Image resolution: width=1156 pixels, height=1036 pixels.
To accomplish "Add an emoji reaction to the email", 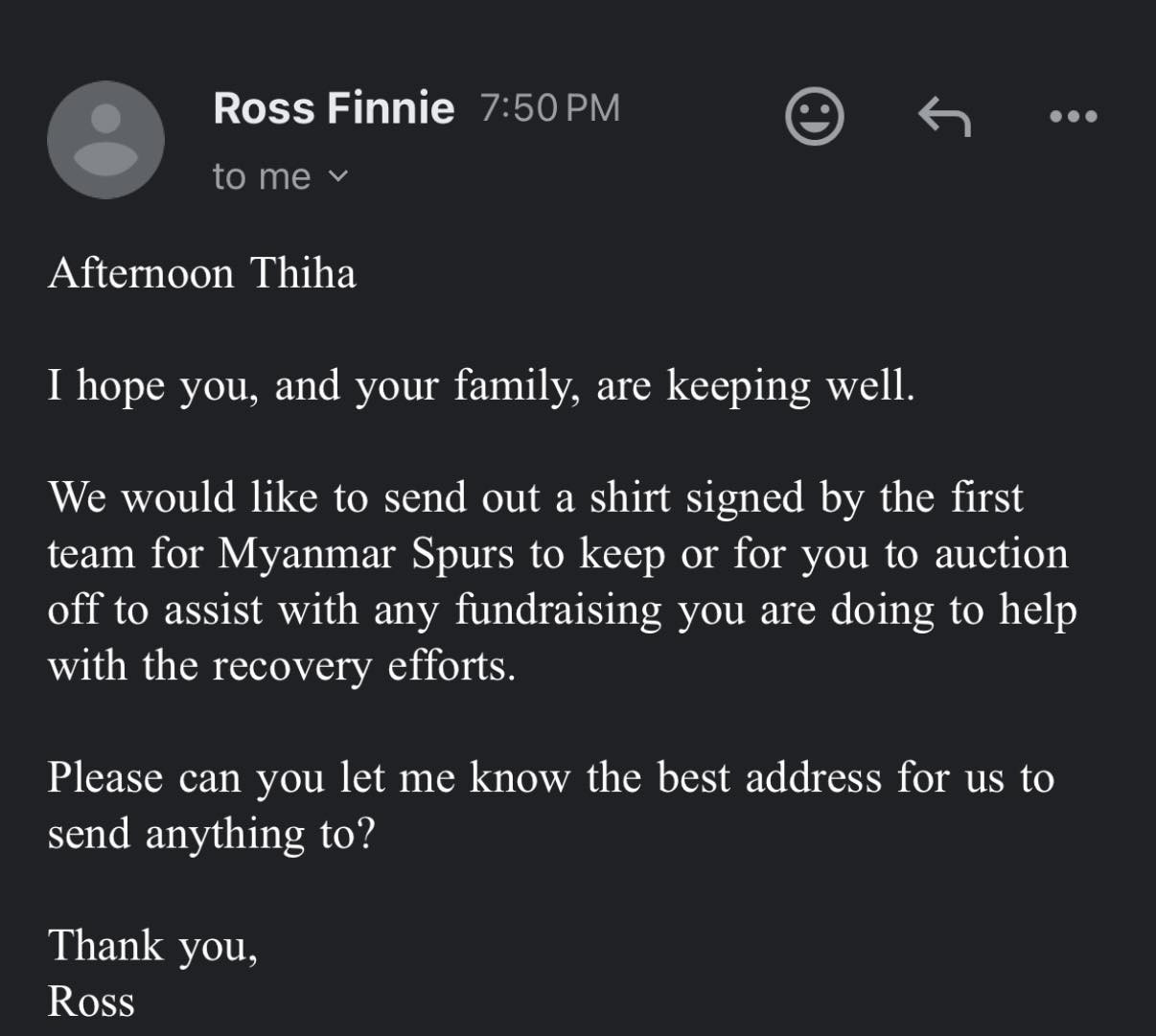I will coord(815,117).
